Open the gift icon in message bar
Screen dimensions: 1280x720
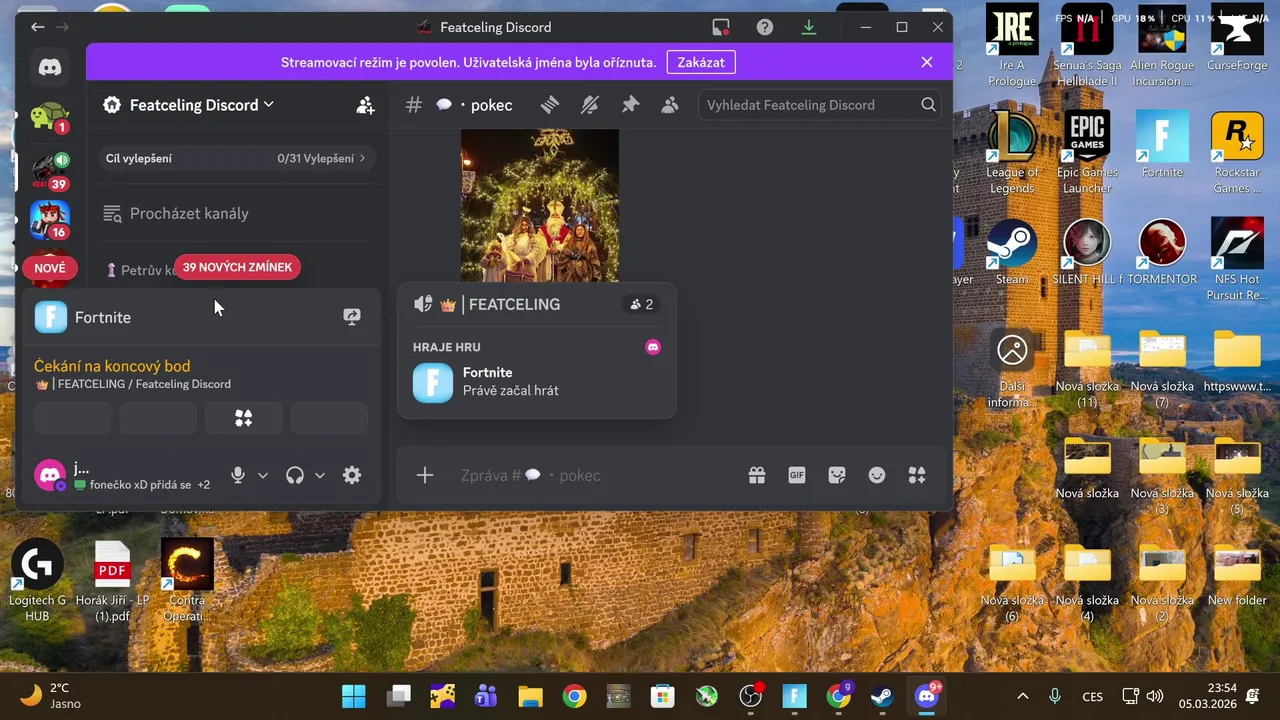pyautogui.click(x=757, y=475)
